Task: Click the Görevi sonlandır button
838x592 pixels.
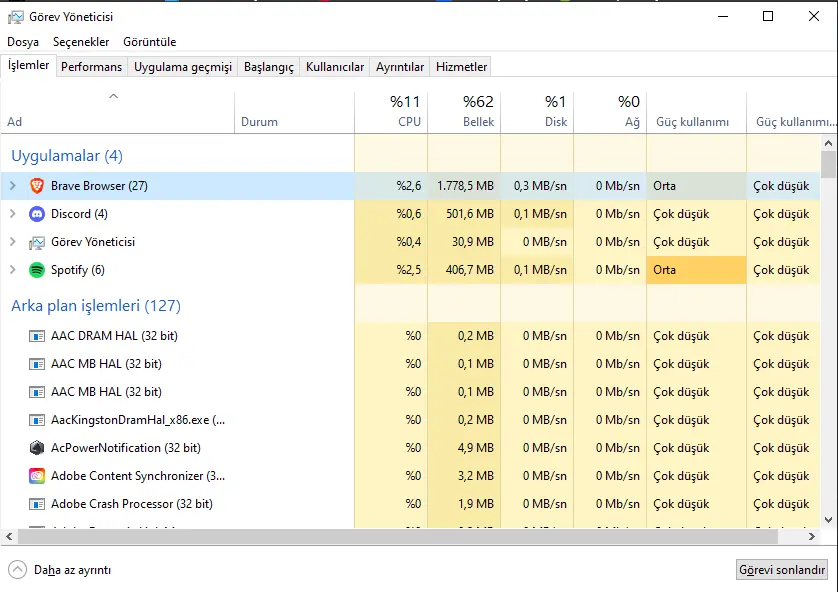Action: [x=781, y=570]
